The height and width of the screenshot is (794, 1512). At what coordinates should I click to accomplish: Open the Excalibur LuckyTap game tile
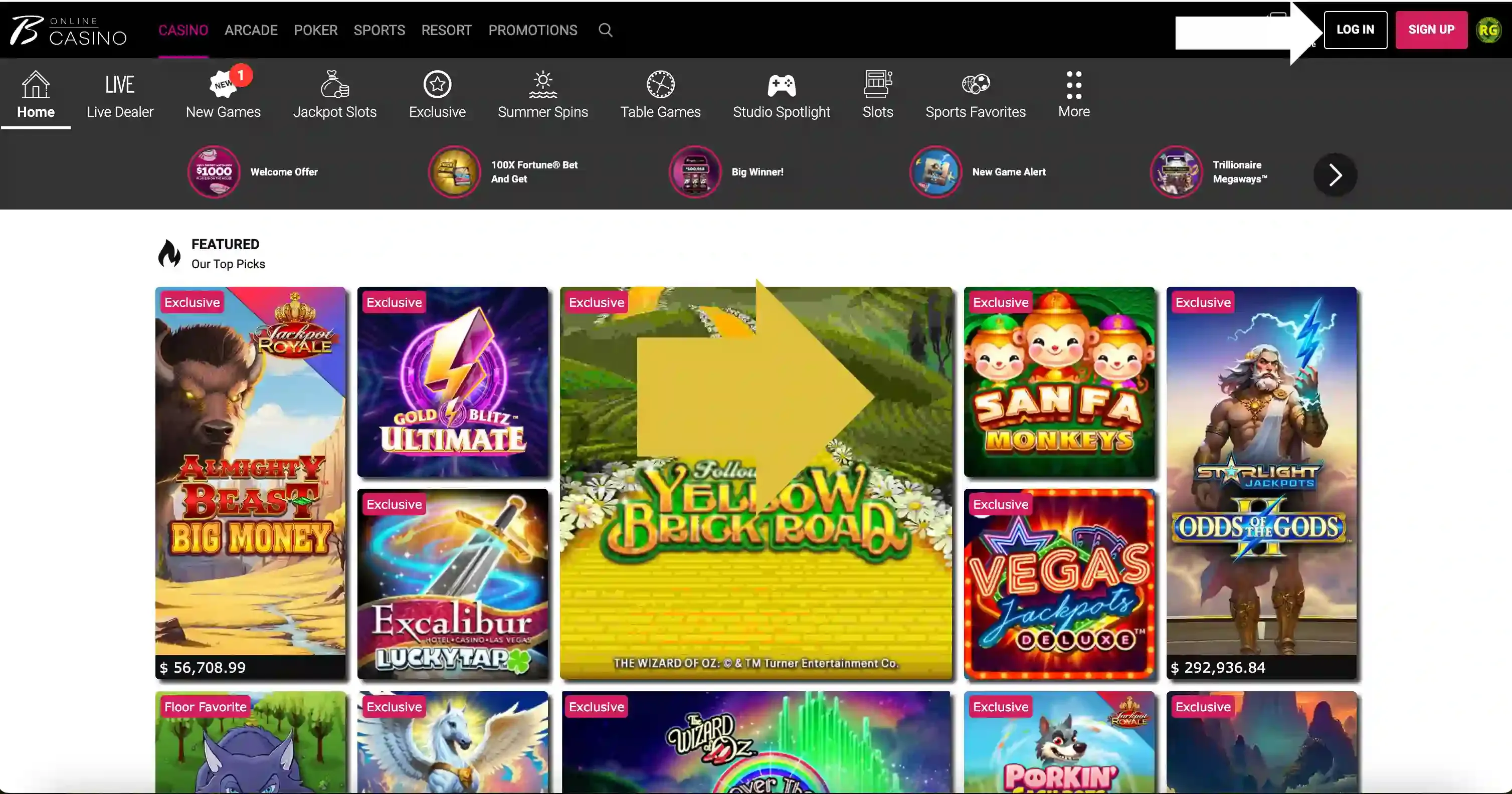click(x=453, y=584)
